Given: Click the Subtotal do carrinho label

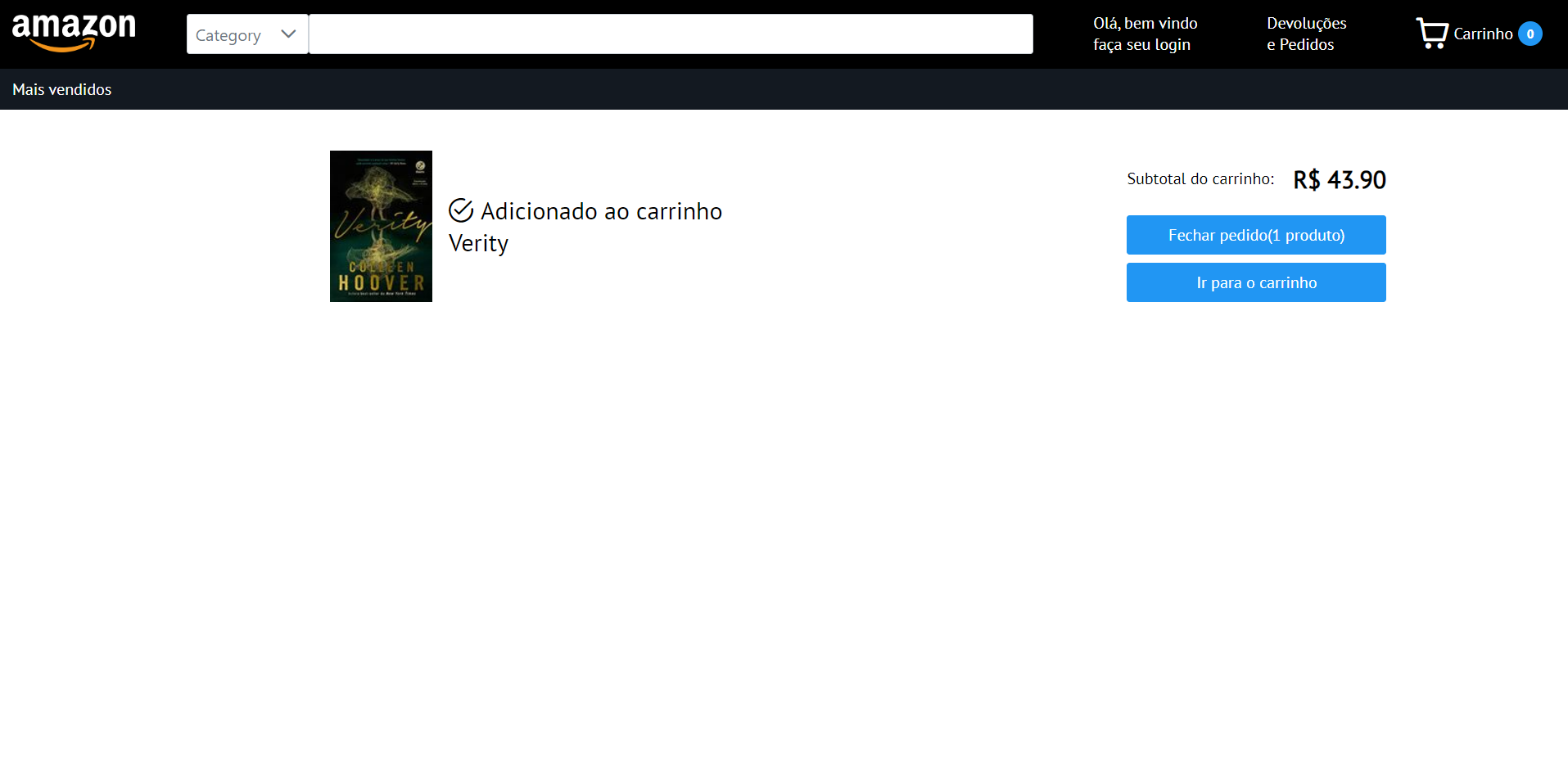Looking at the screenshot, I should [1200, 178].
